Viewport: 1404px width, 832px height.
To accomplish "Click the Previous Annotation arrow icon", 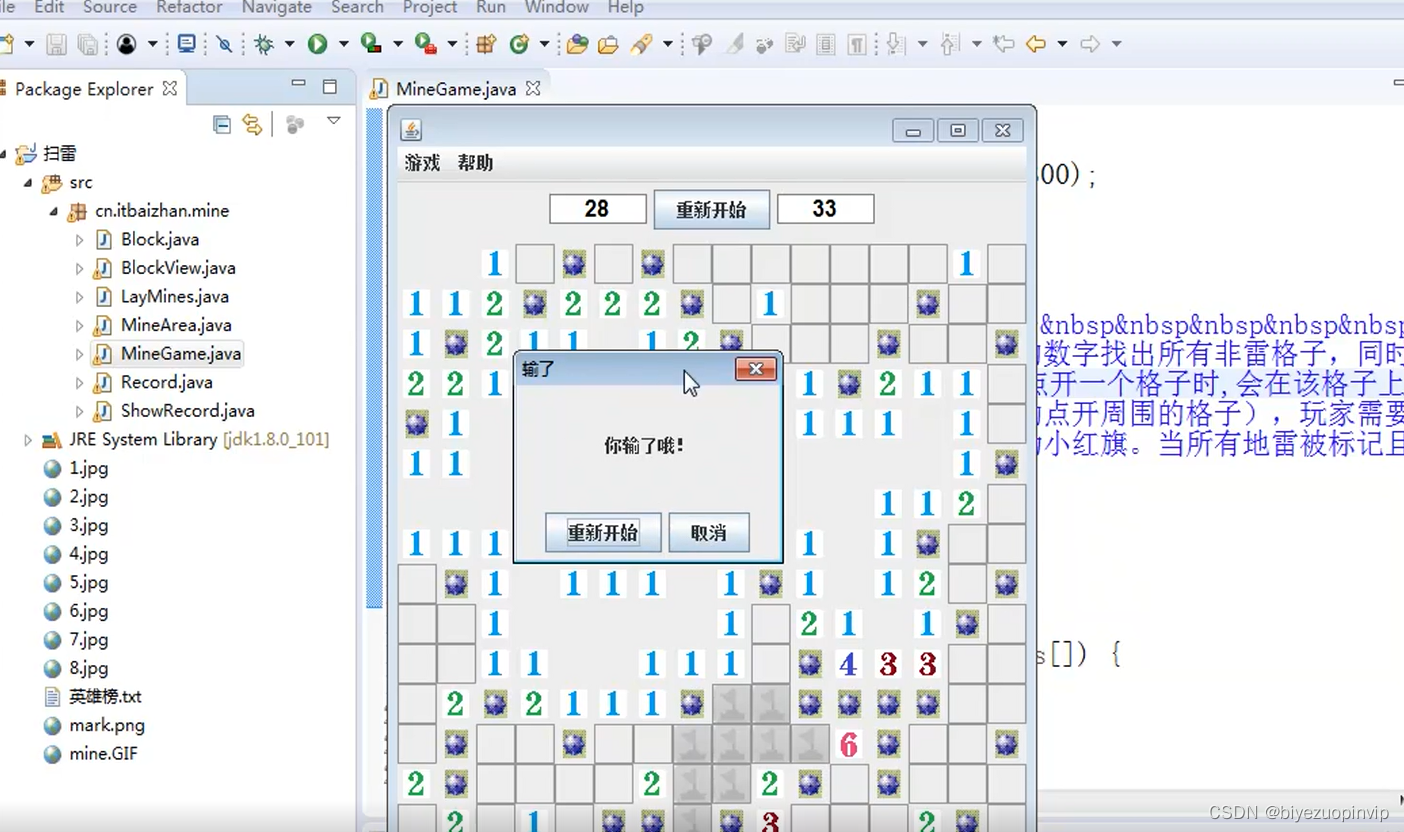I will tap(950, 44).
